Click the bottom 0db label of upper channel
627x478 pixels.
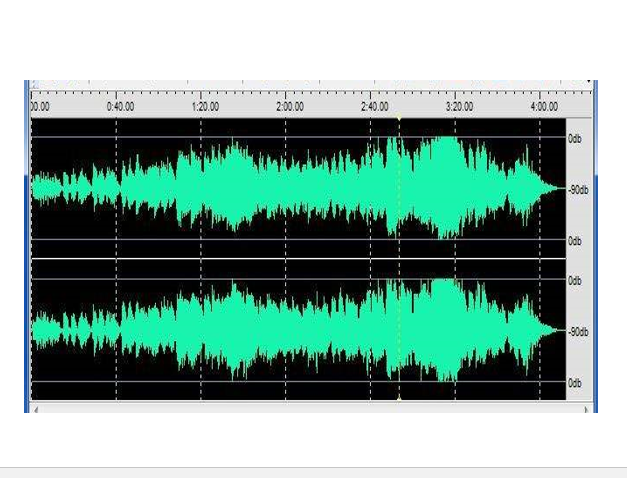click(x=575, y=241)
